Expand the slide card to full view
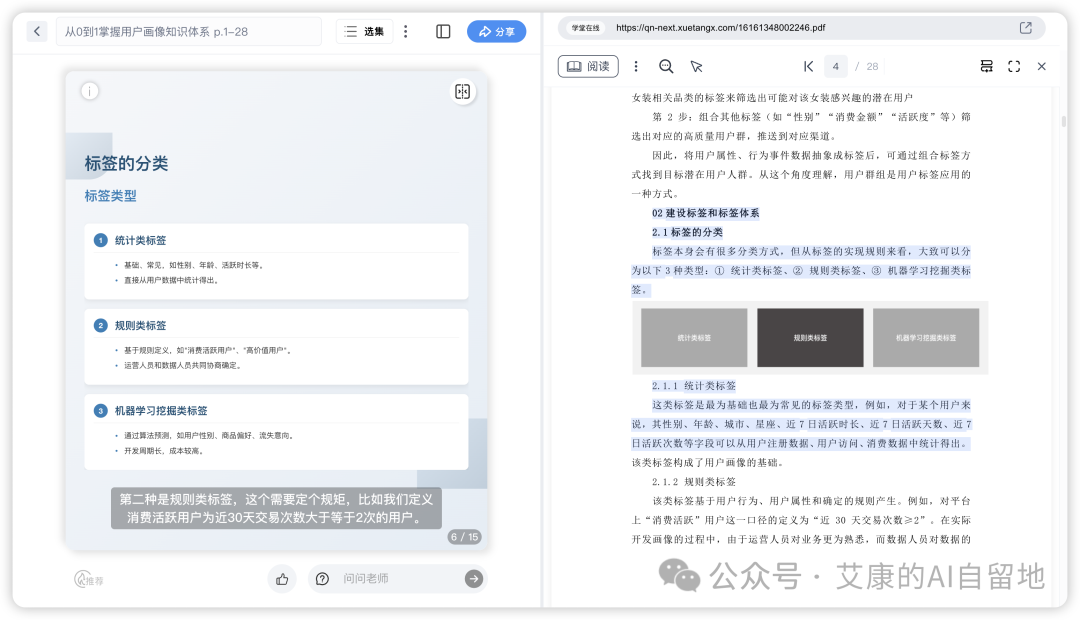This screenshot has height=620, width=1080. click(461, 91)
